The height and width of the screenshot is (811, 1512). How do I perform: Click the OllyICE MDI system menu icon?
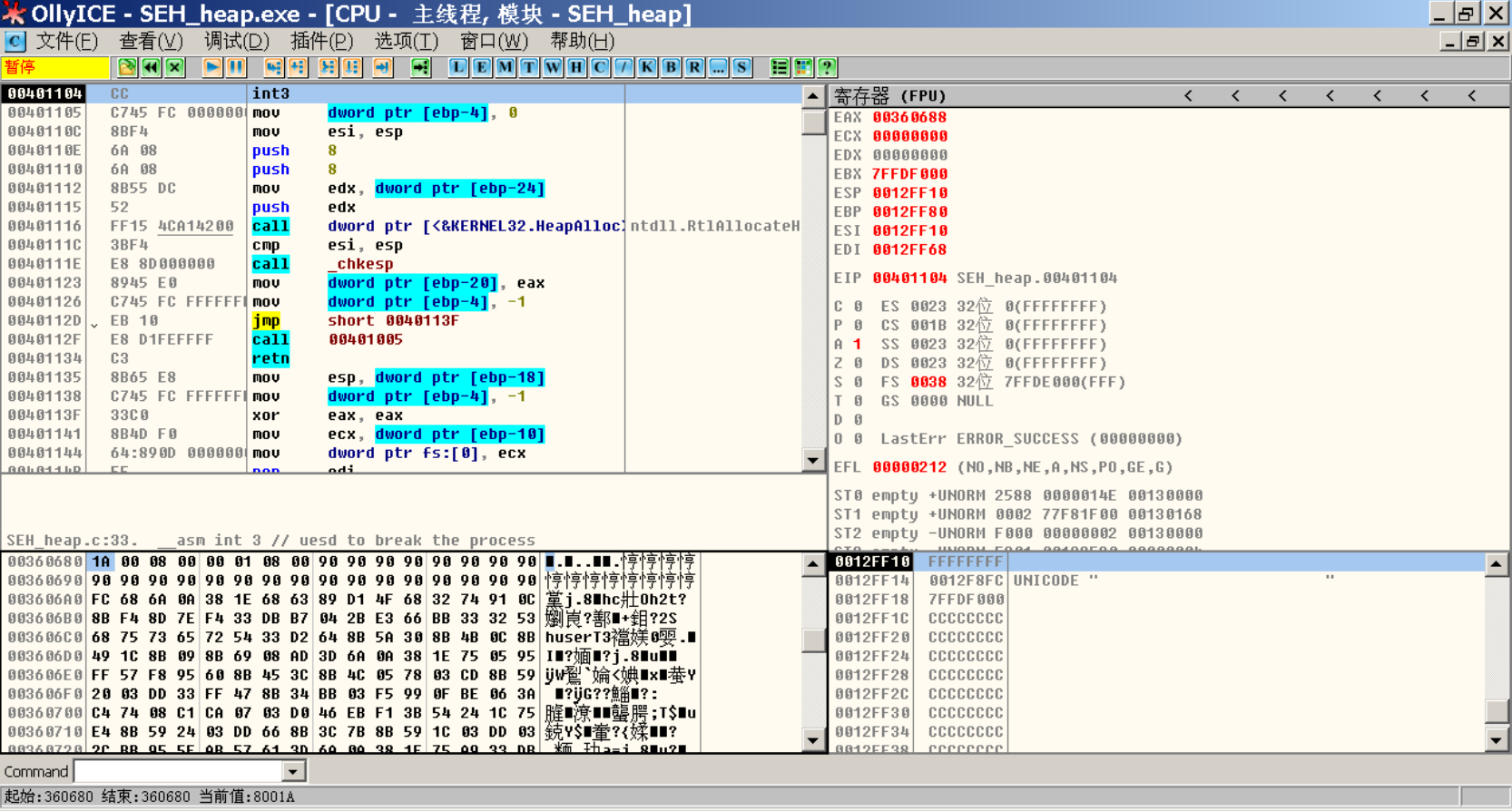click(x=15, y=42)
